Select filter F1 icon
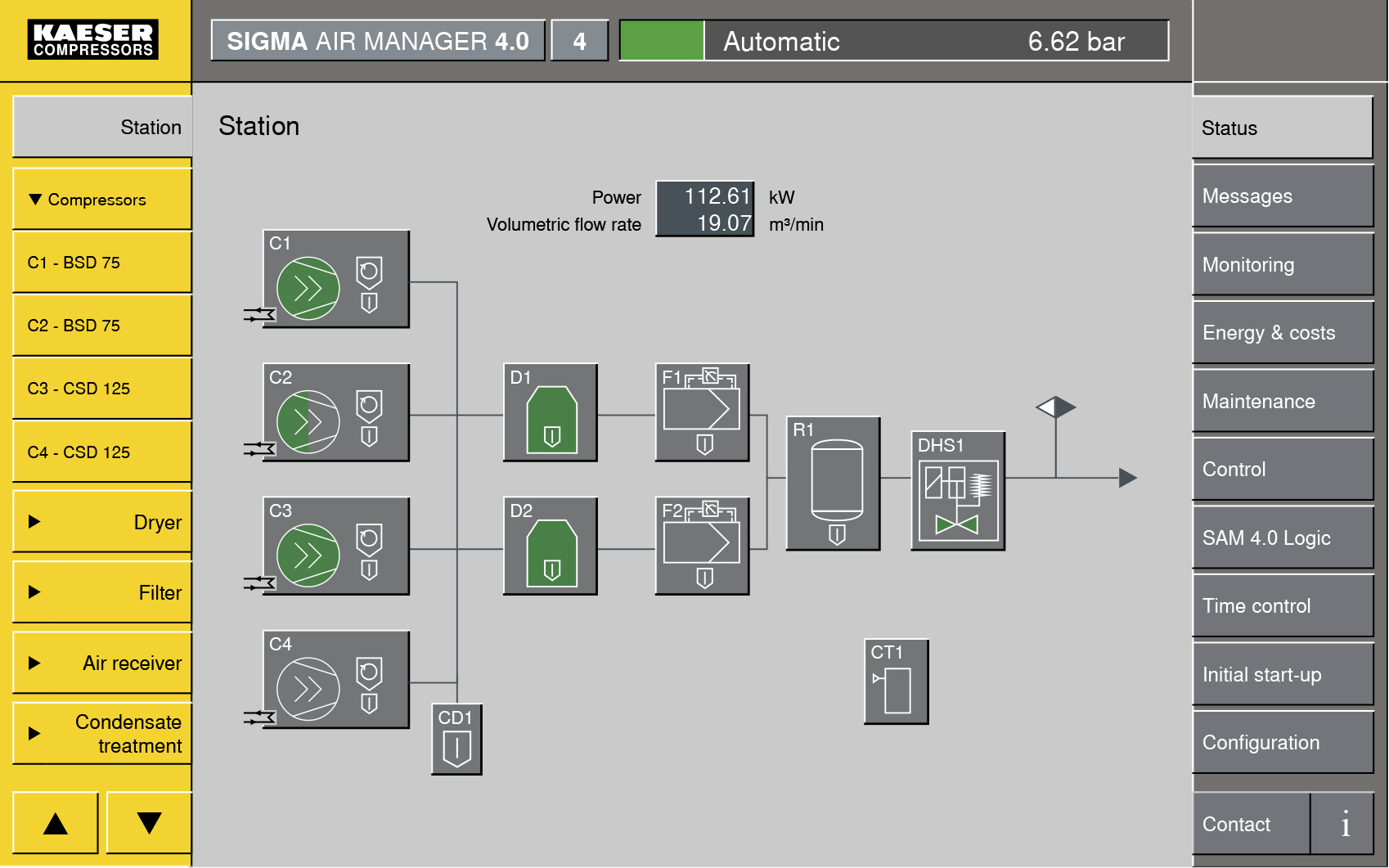This screenshot has height=868, width=1389. (703, 412)
